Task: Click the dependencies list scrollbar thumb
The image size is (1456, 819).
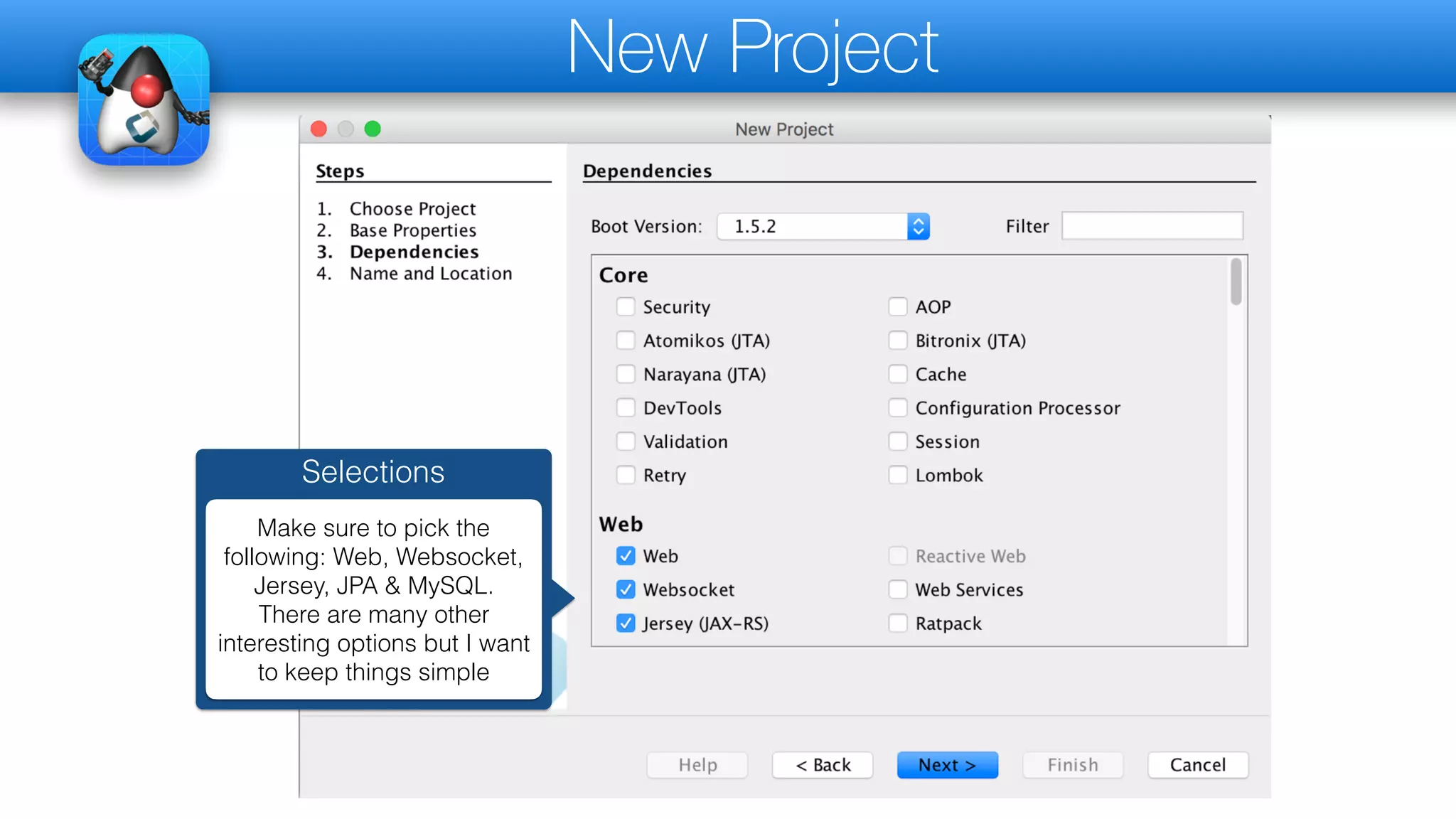Action: click(x=1236, y=282)
